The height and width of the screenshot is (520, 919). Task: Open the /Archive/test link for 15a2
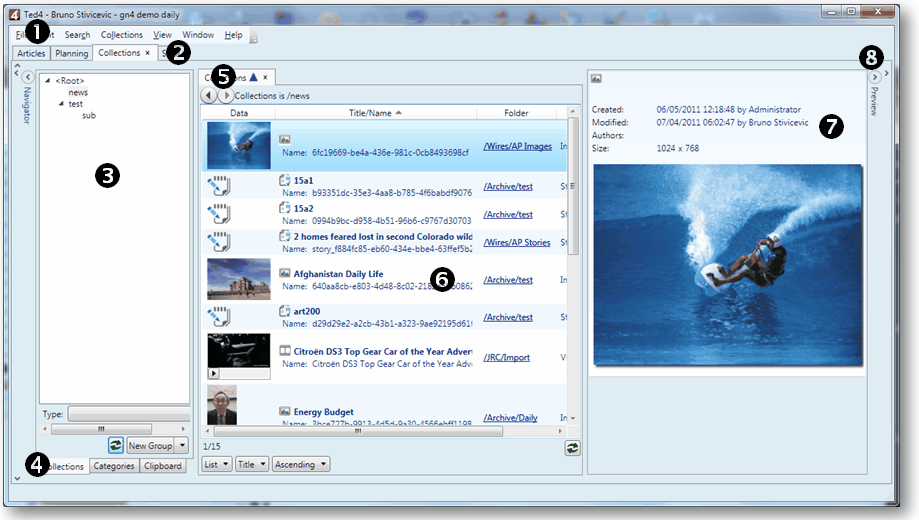click(x=508, y=215)
